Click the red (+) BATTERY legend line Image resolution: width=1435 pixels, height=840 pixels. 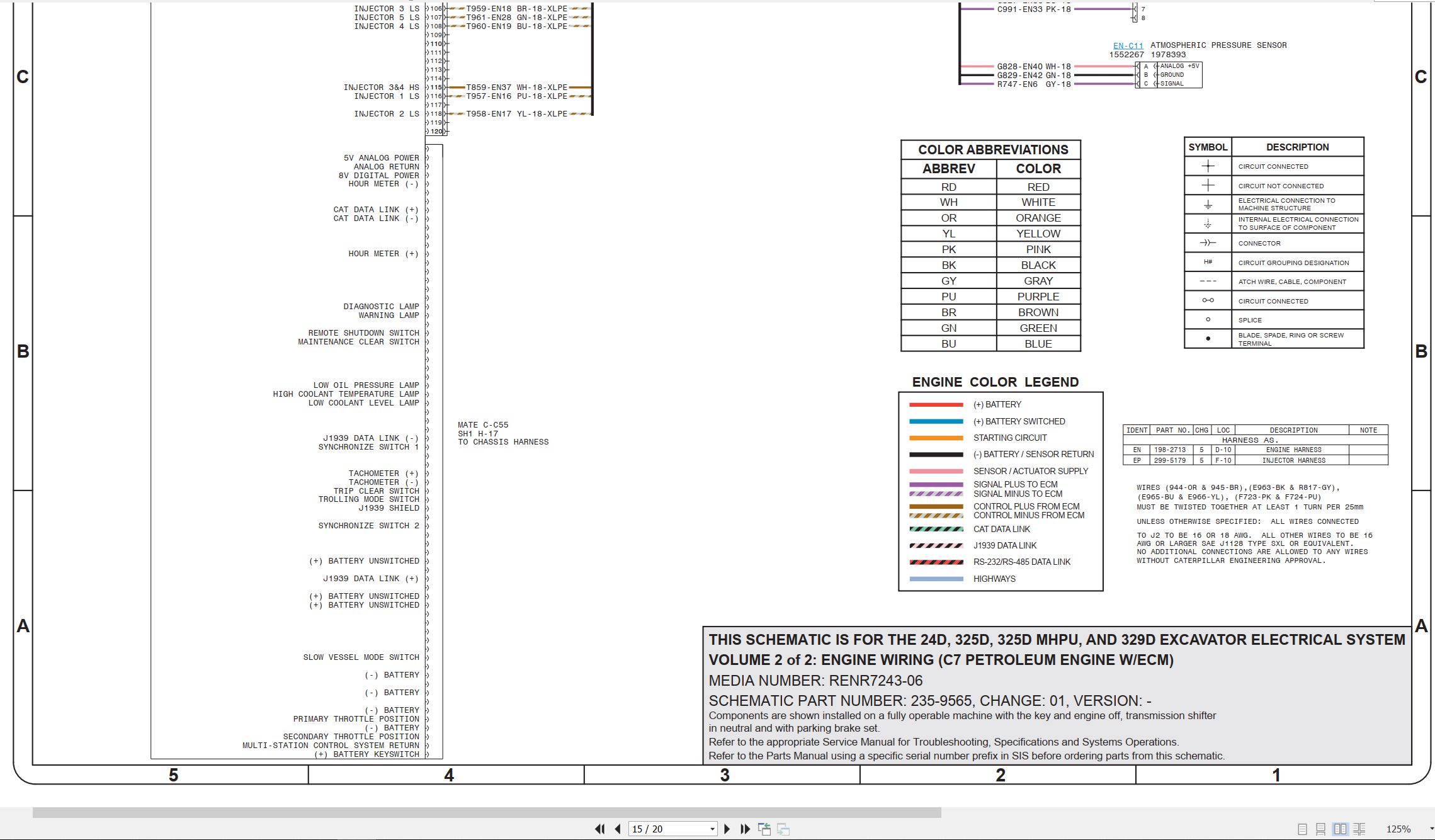tap(936, 405)
